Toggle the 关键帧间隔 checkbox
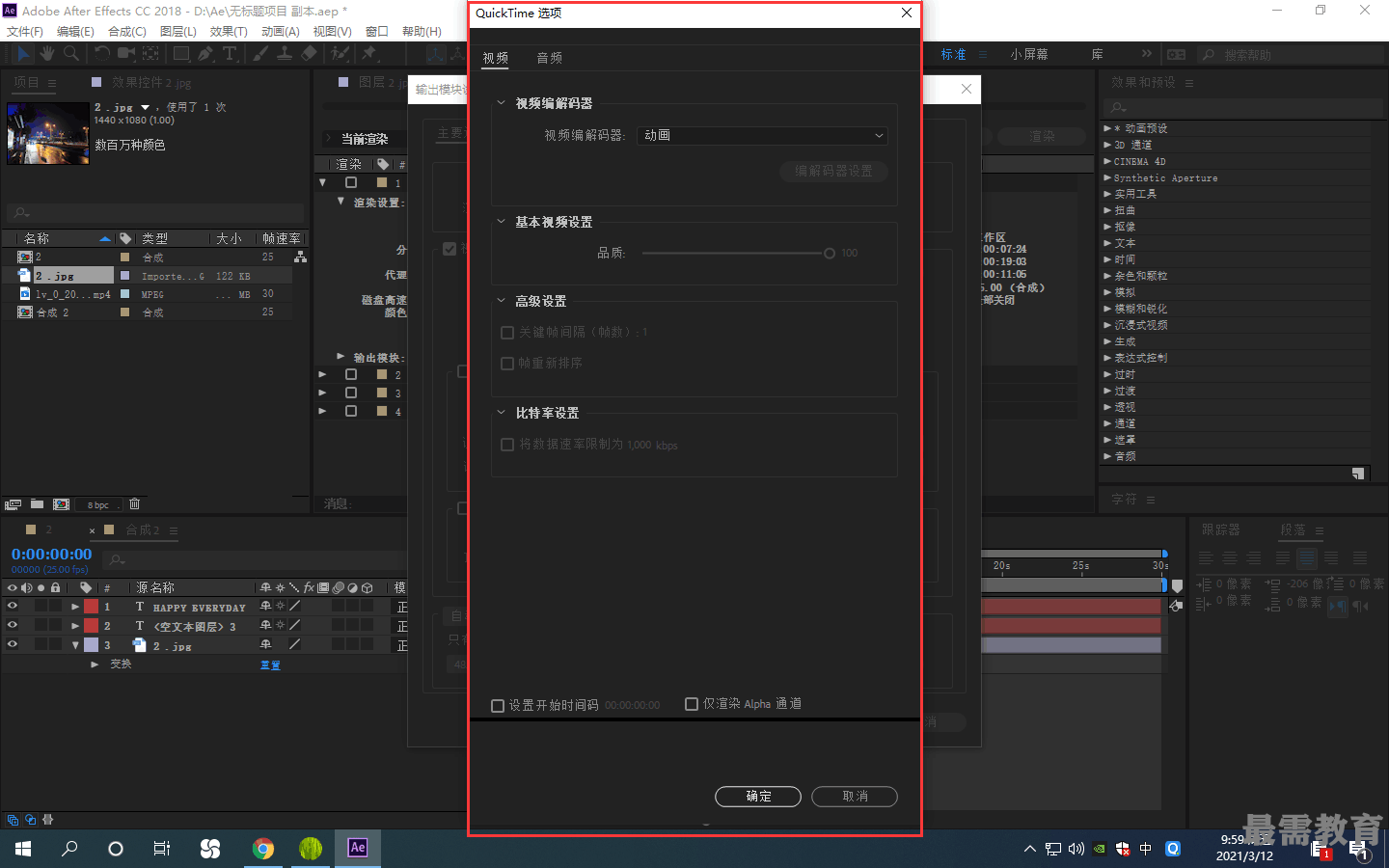 [x=507, y=333]
